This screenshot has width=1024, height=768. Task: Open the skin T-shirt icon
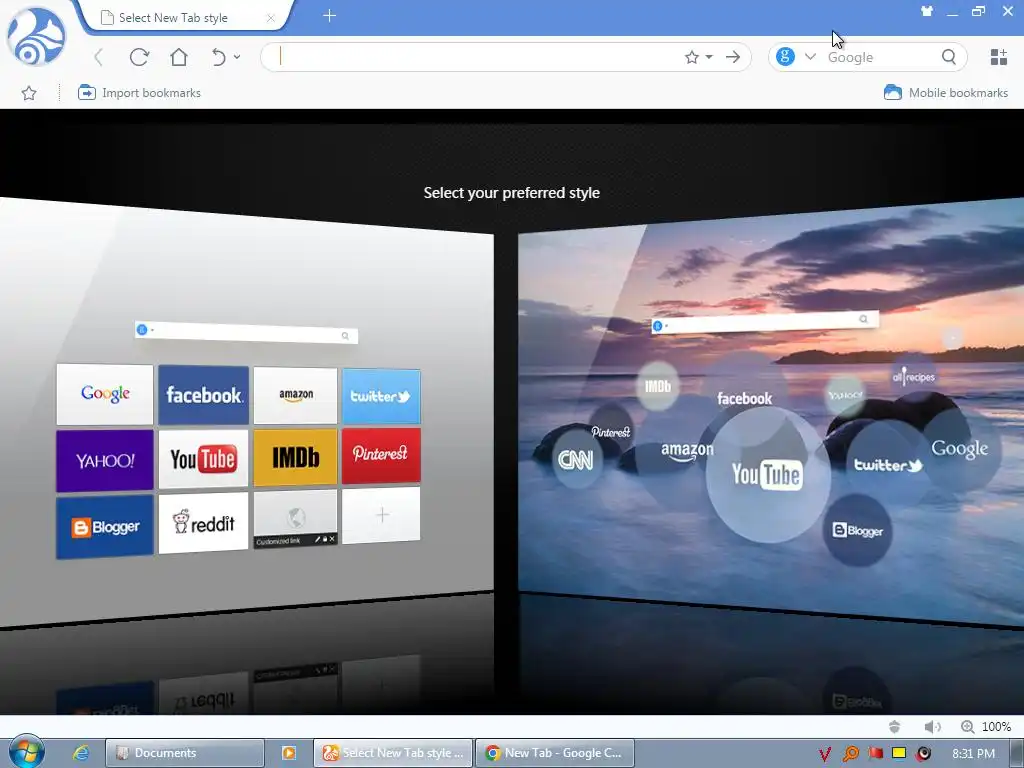pos(927,11)
